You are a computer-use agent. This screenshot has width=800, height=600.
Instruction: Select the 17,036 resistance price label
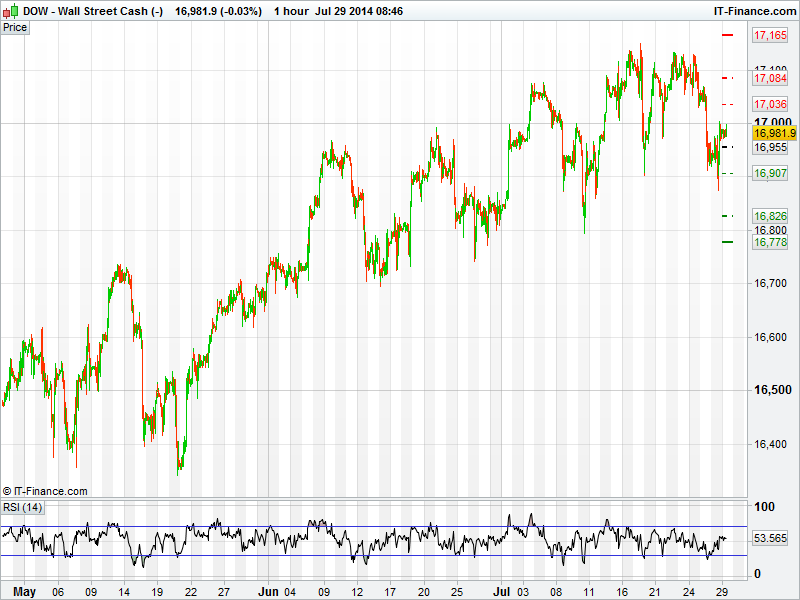point(770,104)
